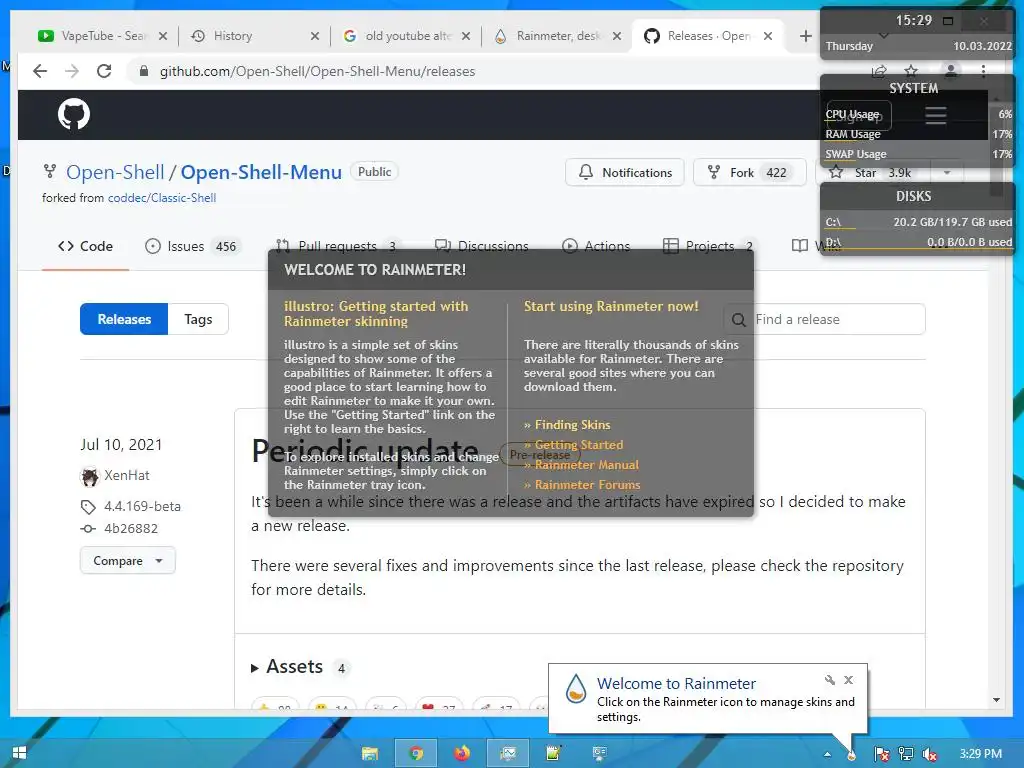The width and height of the screenshot is (1024, 768).
Task: Click the browser forward arrow
Action: click(72, 71)
